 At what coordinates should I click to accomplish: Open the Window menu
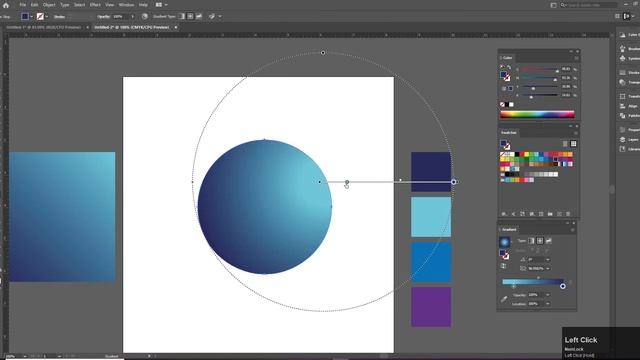coord(127,5)
